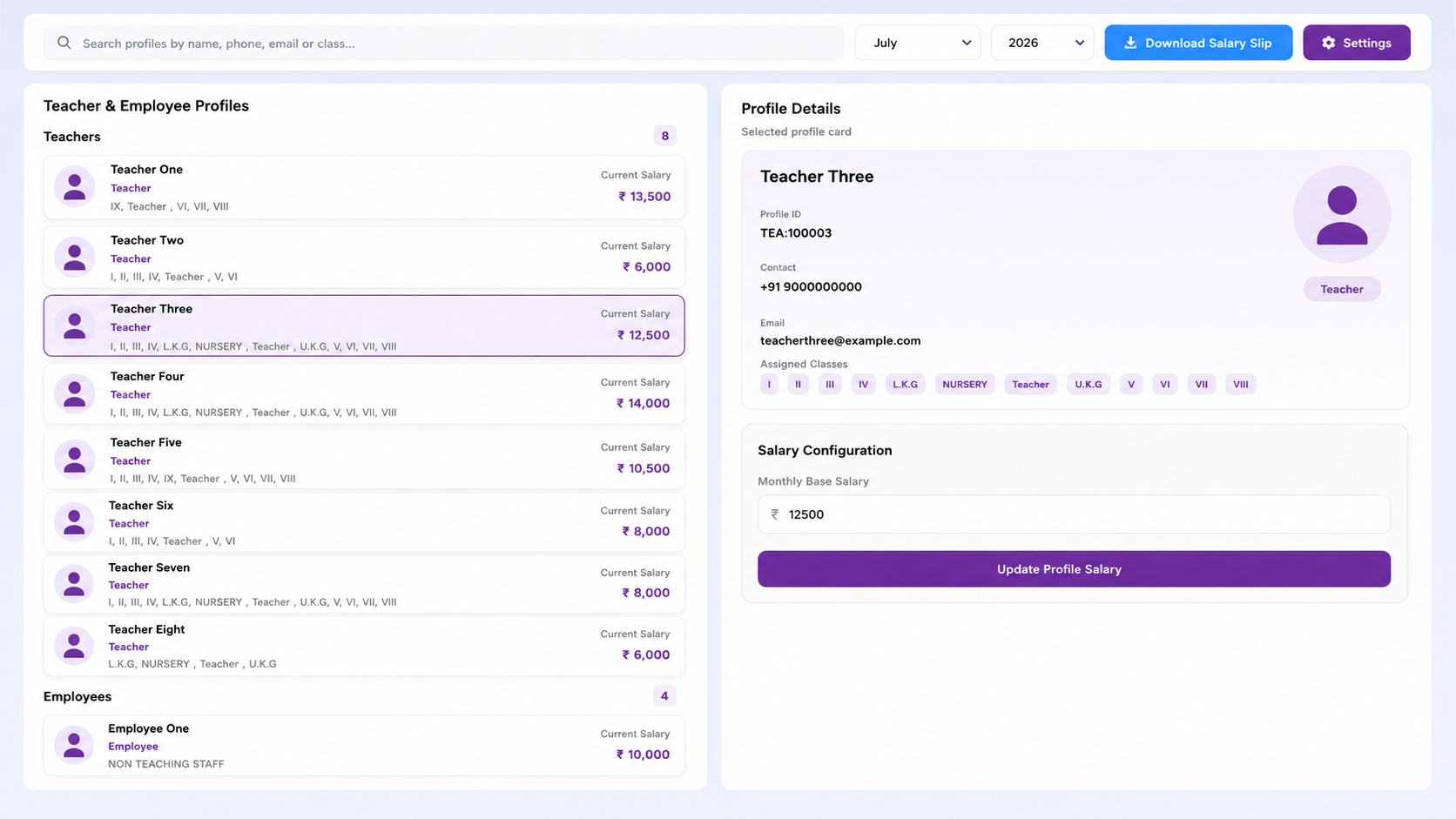Click Employee One's avatar icon
Image resolution: width=1456 pixels, height=819 pixels.
coord(74,745)
